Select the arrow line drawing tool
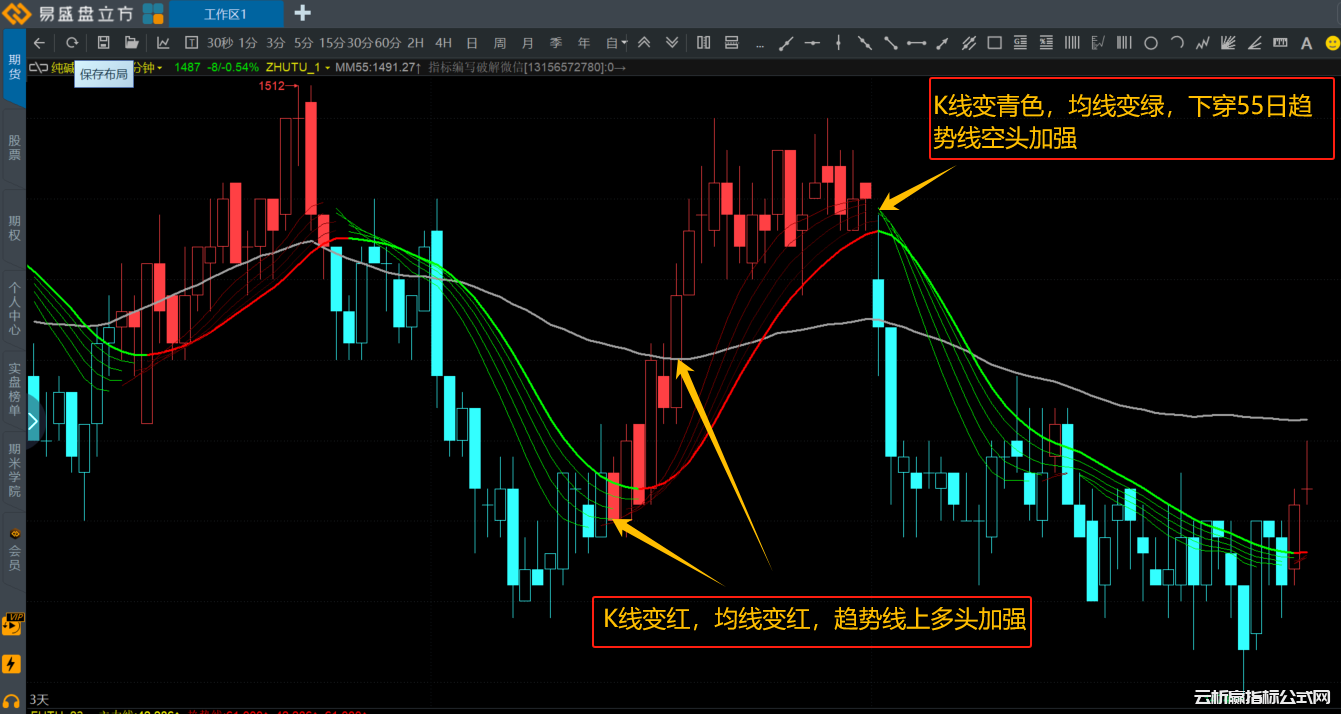1341x714 pixels. (x=942, y=43)
